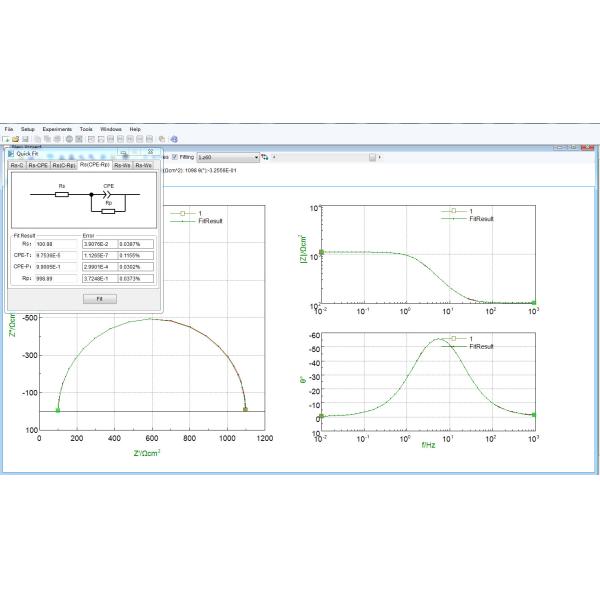
Task: Switch to the Rs-CPE tab
Action: (x=37, y=165)
